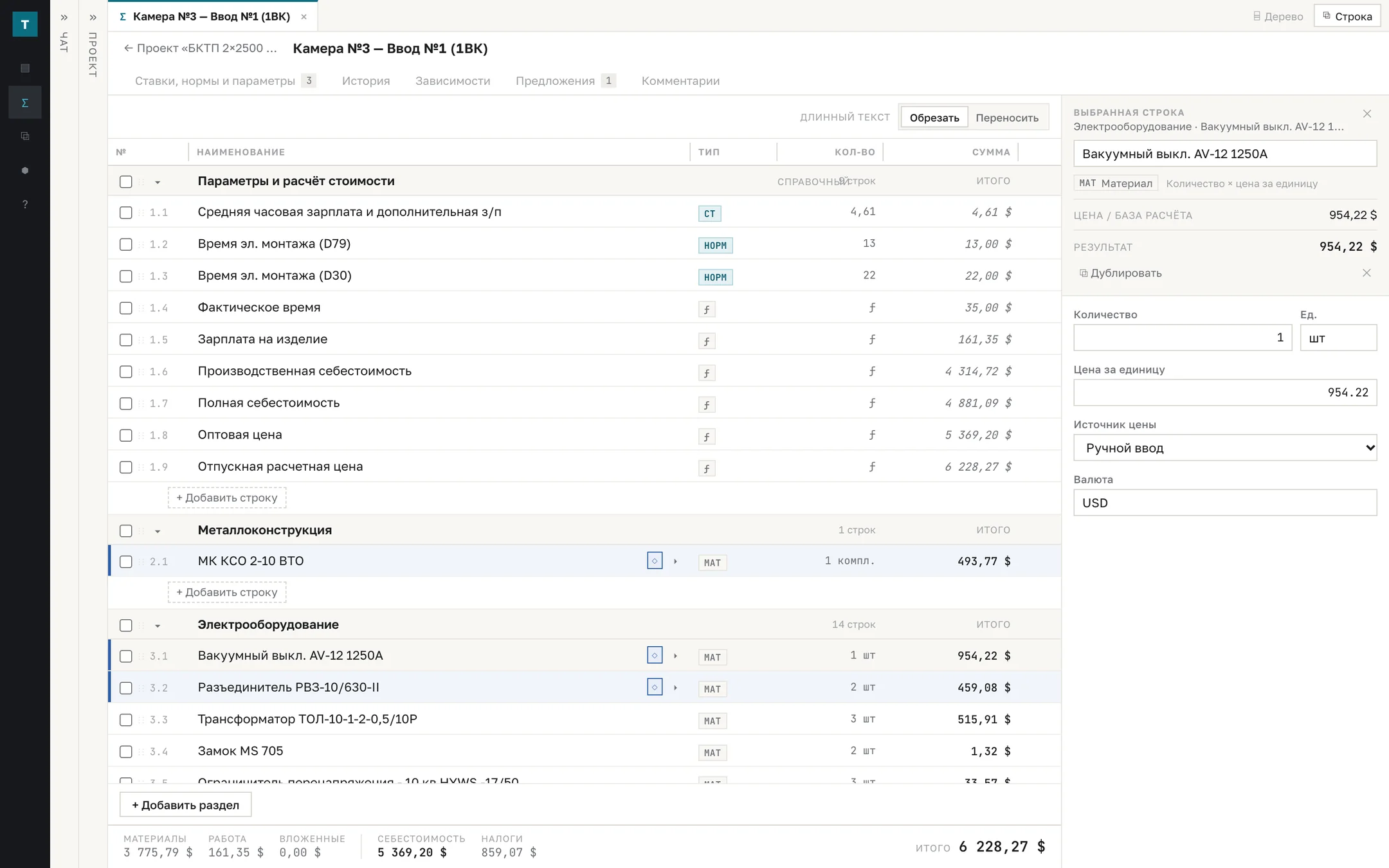Open the stacked squares icon in sidebar

click(25, 136)
